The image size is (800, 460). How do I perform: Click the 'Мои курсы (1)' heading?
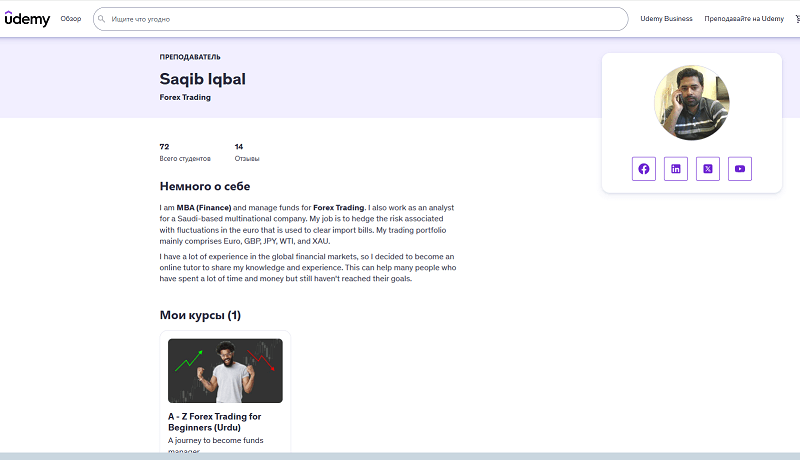pos(200,315)
